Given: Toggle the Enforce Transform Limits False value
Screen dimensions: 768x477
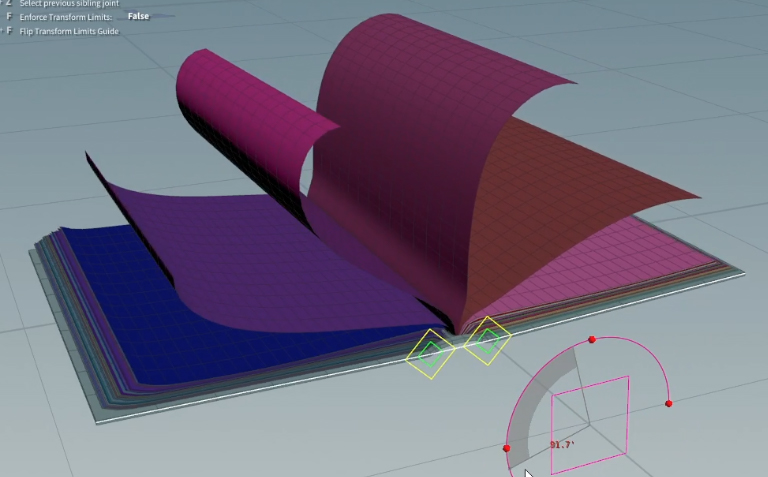Looking at the screenshot, I should pyautogui.click(x=138, y=17).
